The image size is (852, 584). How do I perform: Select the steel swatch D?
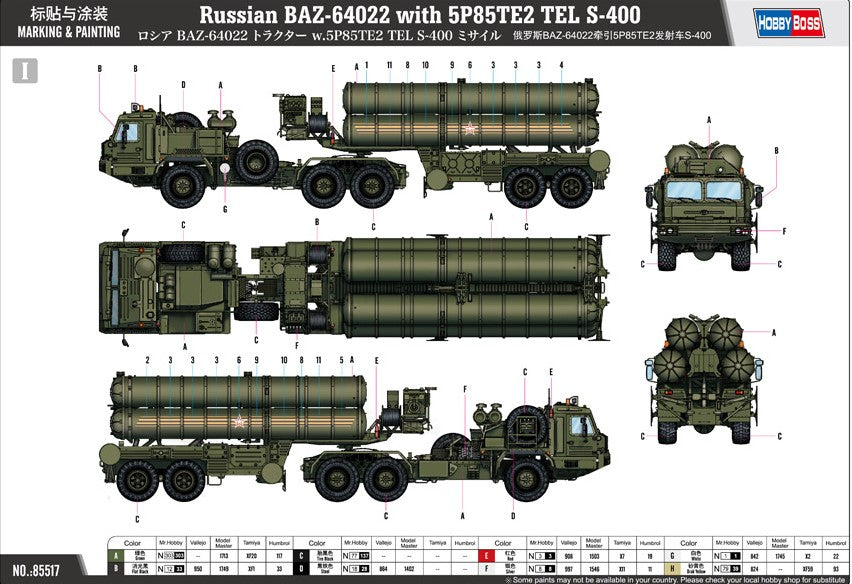(300, 568)
